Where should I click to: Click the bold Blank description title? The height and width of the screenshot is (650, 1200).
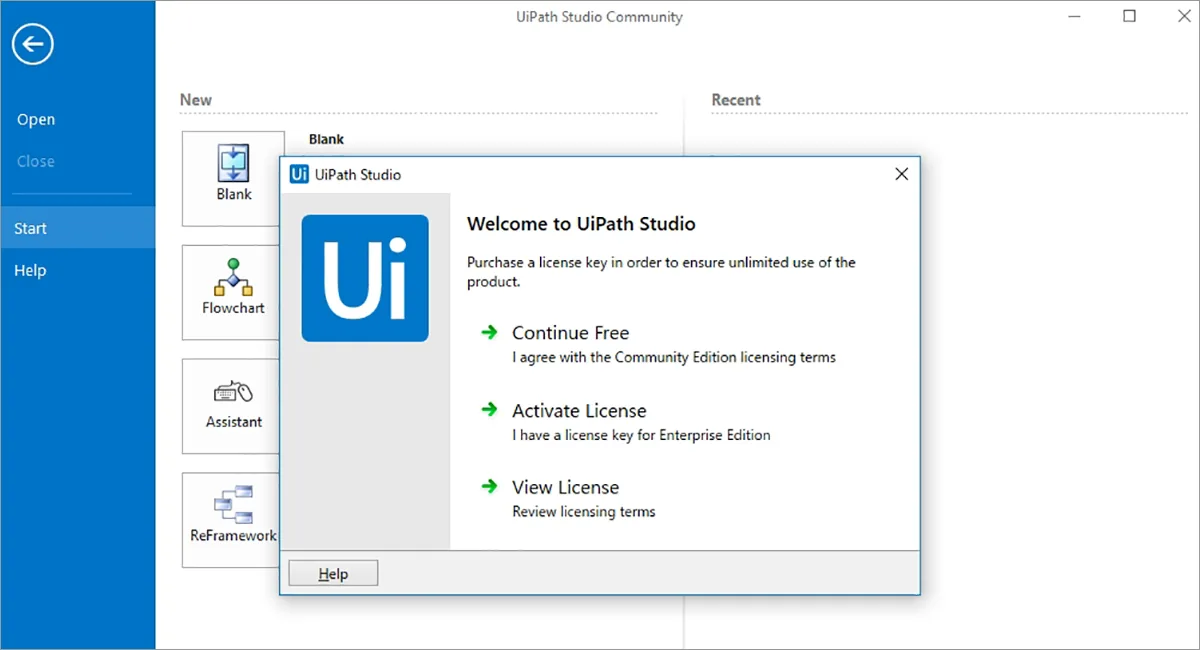[326, 139]
